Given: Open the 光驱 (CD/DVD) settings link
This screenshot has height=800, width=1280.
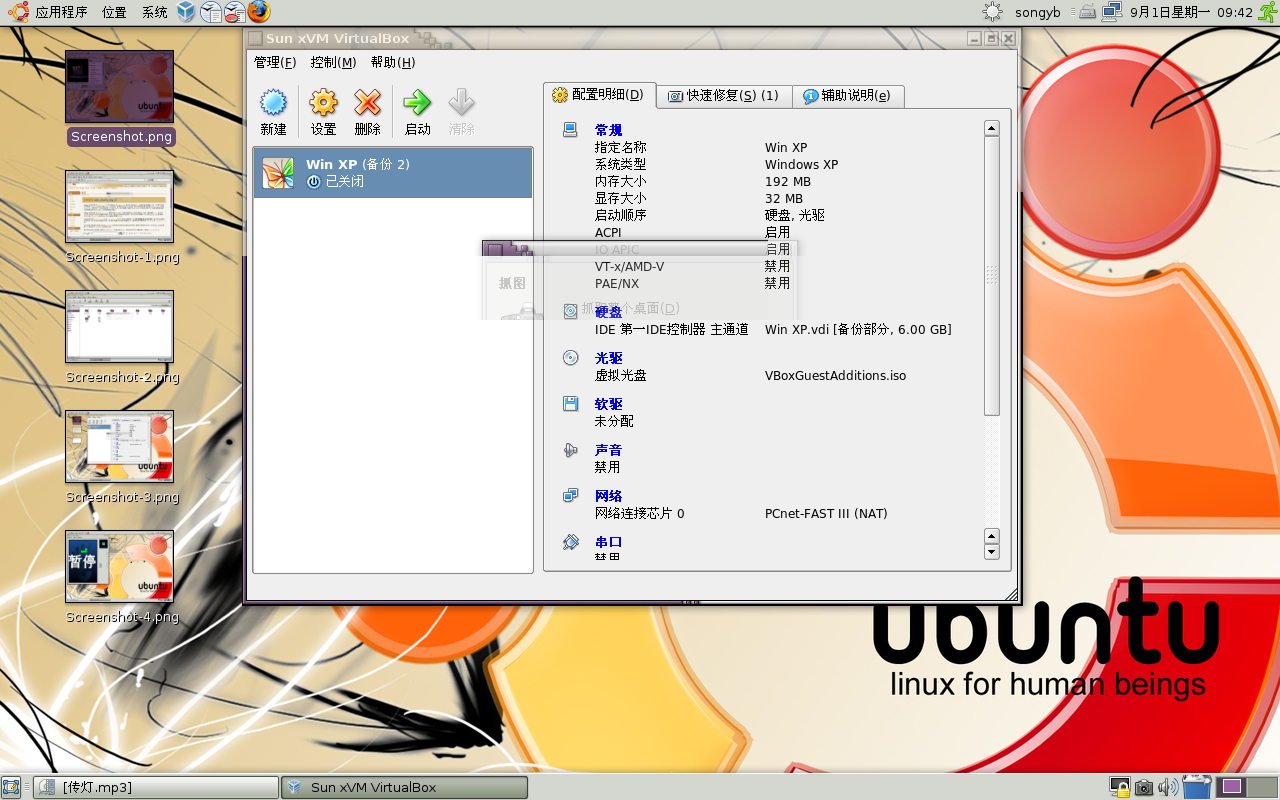Looking at the screenshot, I should 608,358.
